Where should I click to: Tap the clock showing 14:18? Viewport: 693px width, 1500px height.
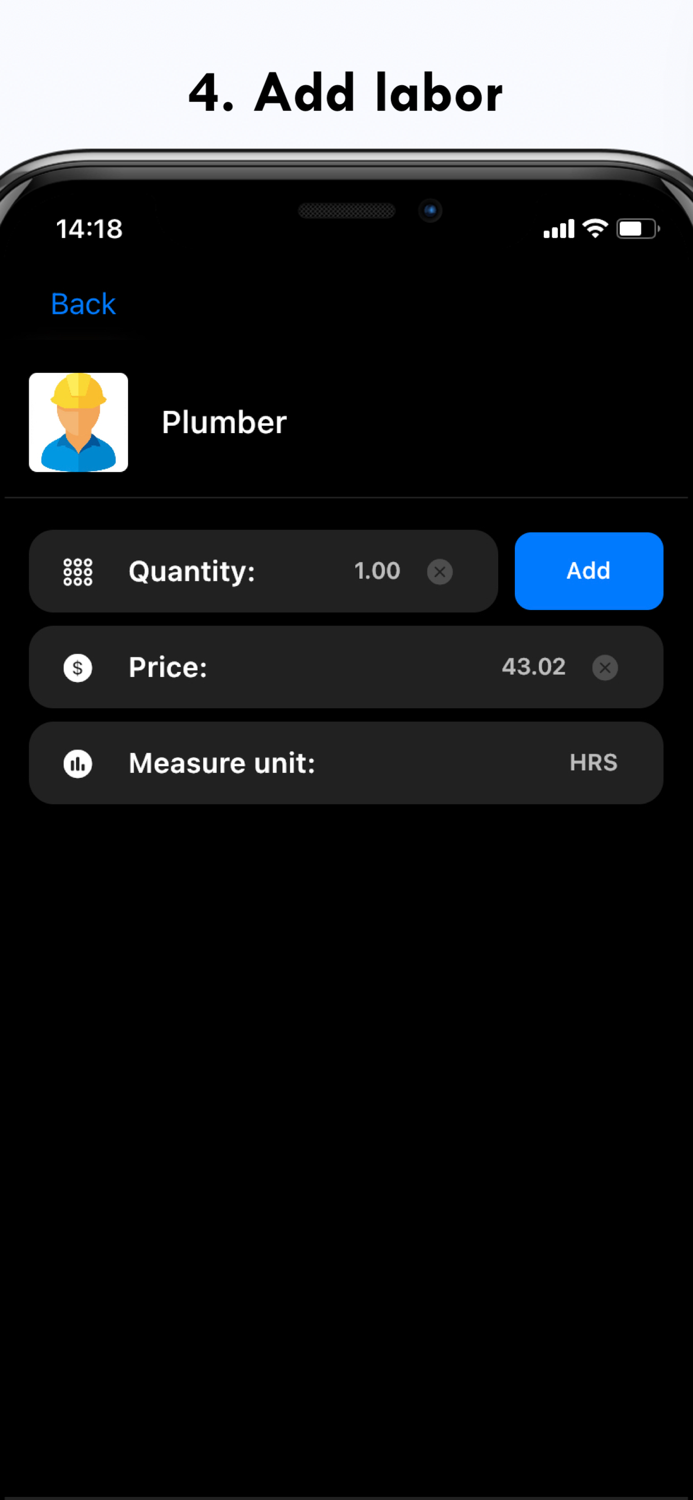click(89, 229)
